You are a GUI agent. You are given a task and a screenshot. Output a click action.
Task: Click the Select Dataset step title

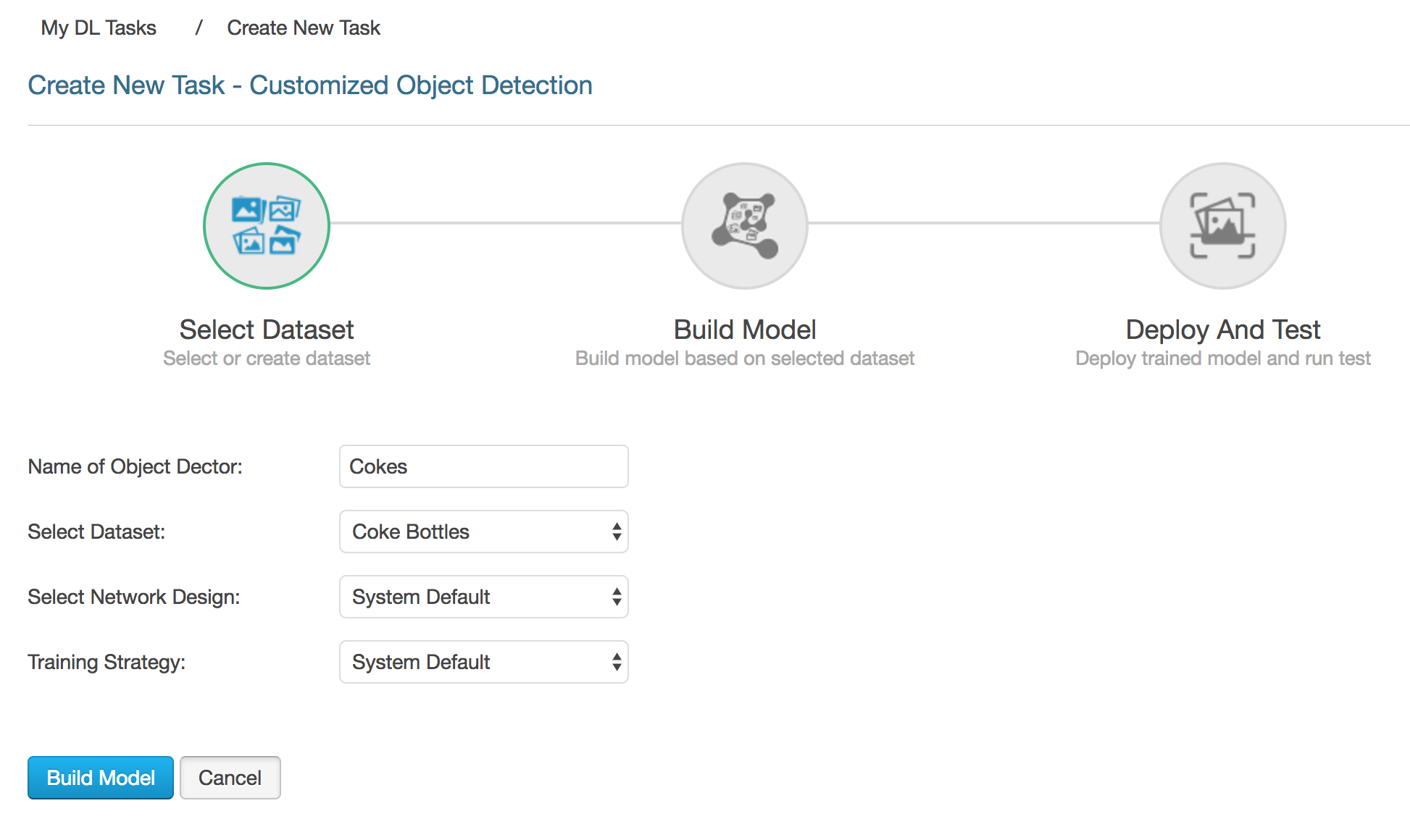tap(267, 329)
